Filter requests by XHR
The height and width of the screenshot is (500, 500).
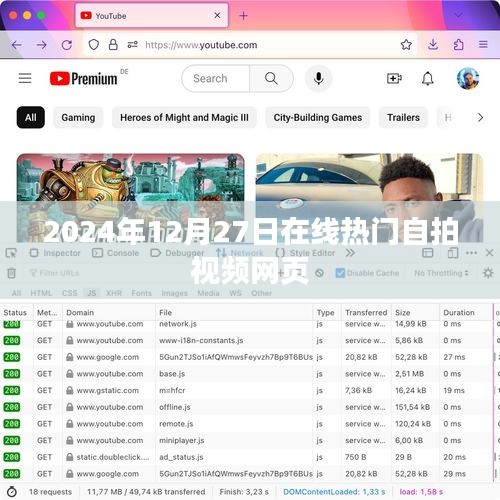114,293
